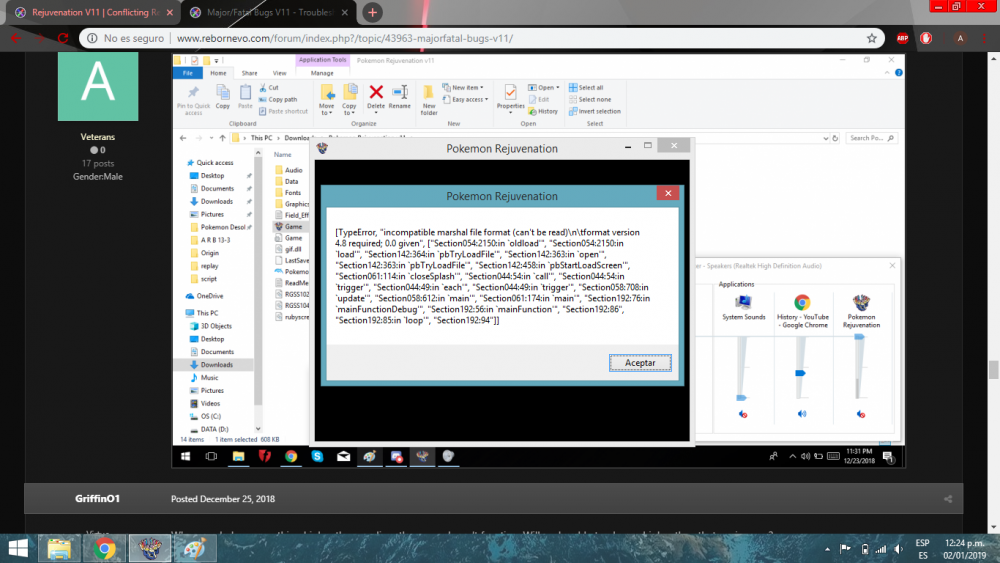Click the Skype icon in the embedded taskbar
The height and width of the screenshot is (563, 1000).
[x=317, y=456]
